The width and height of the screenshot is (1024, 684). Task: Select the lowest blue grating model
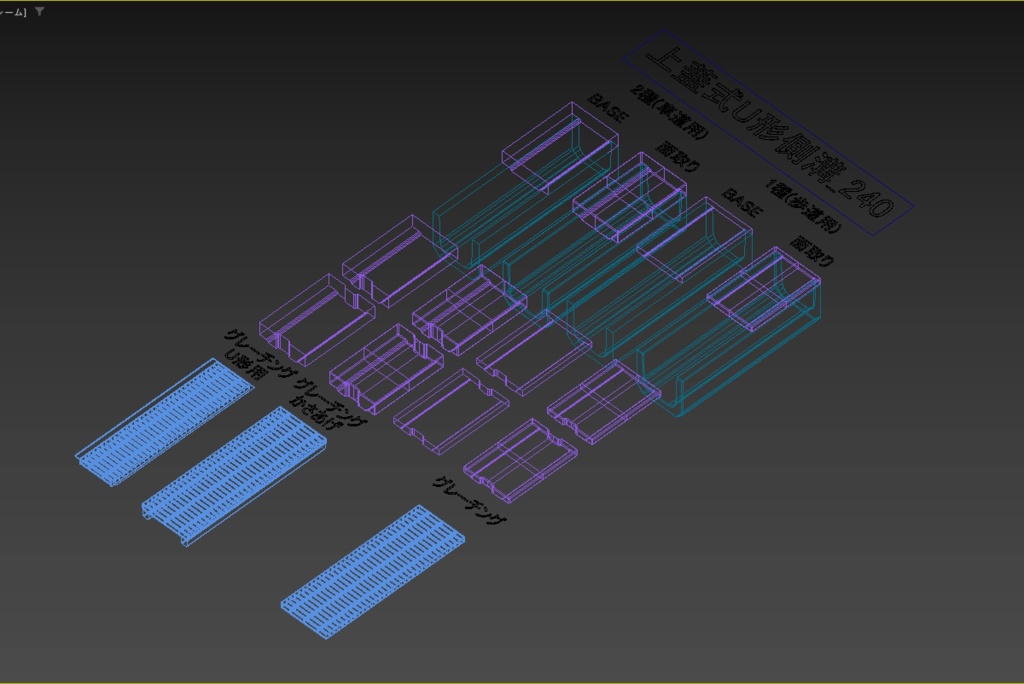click(373, 572)
